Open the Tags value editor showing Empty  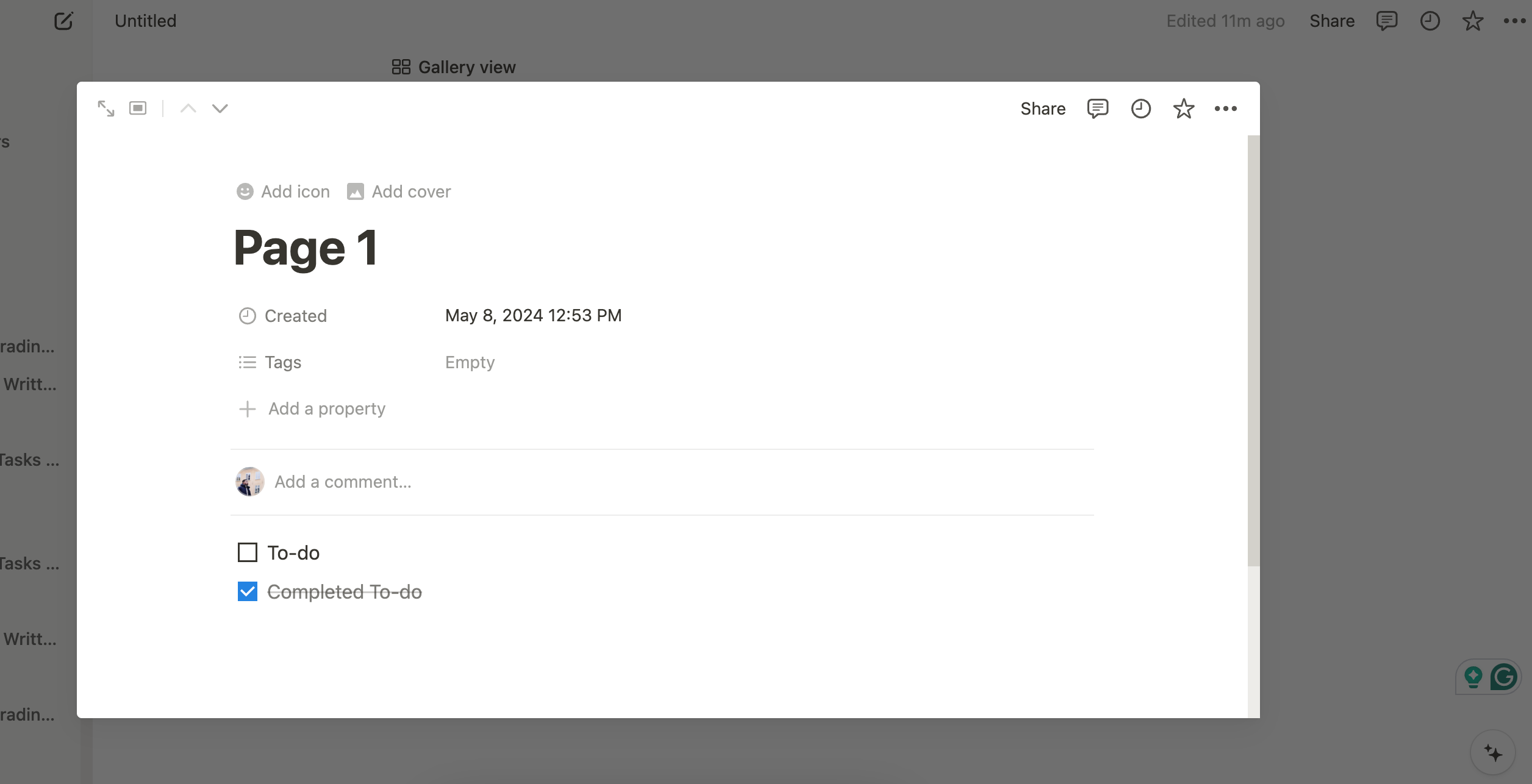click(x=470, y=362)
